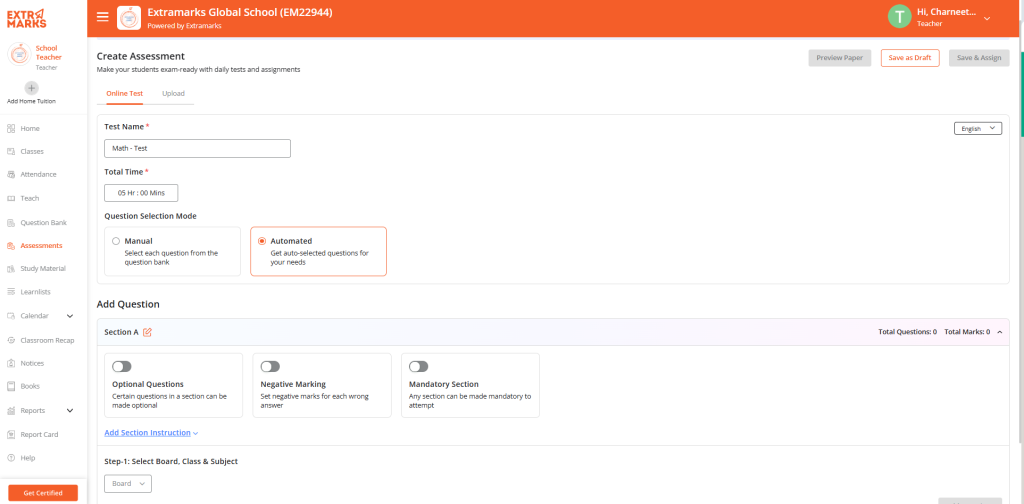Viewport: 1024px width, 504px height.
Task: Click the Help sidebar icon
Action: (11, 458)
